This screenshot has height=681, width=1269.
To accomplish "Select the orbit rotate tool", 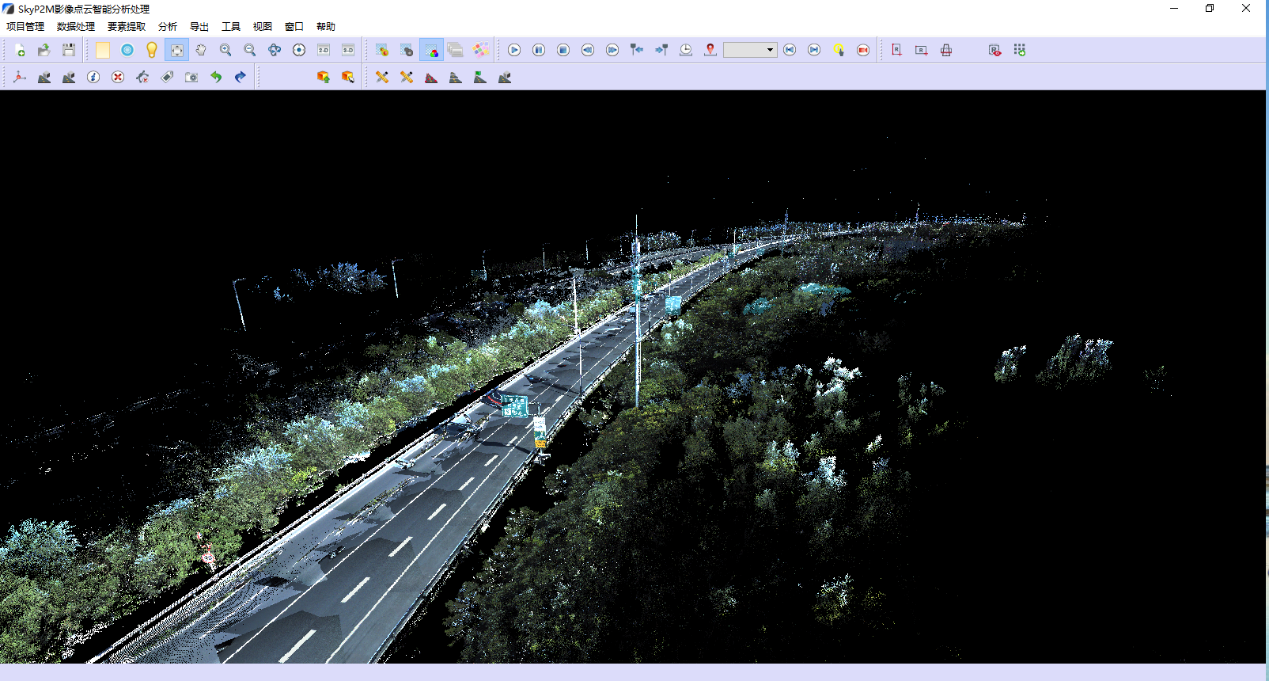I will (274, 50).
